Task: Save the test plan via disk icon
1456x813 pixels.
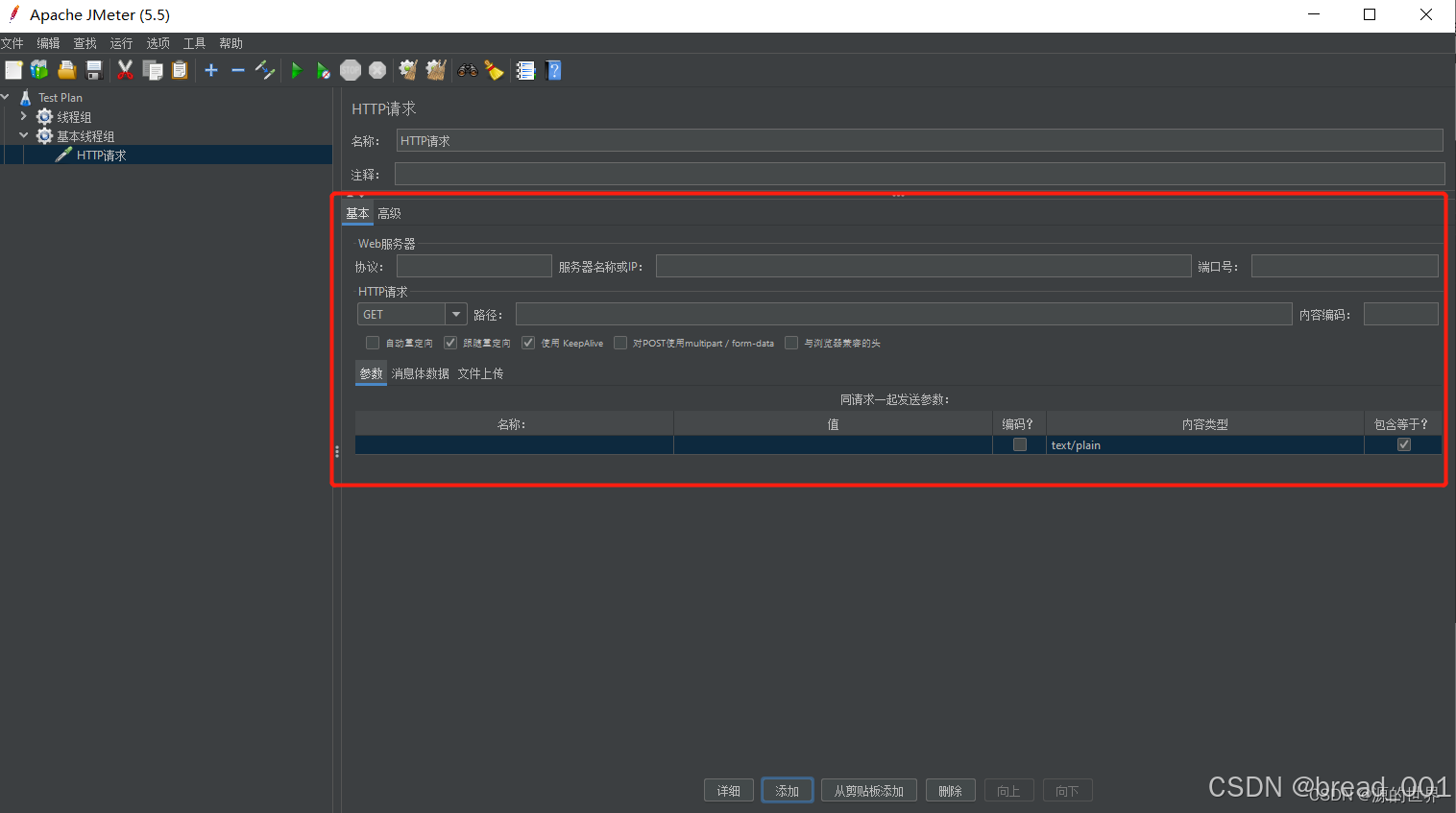Action: coord(93,69)
